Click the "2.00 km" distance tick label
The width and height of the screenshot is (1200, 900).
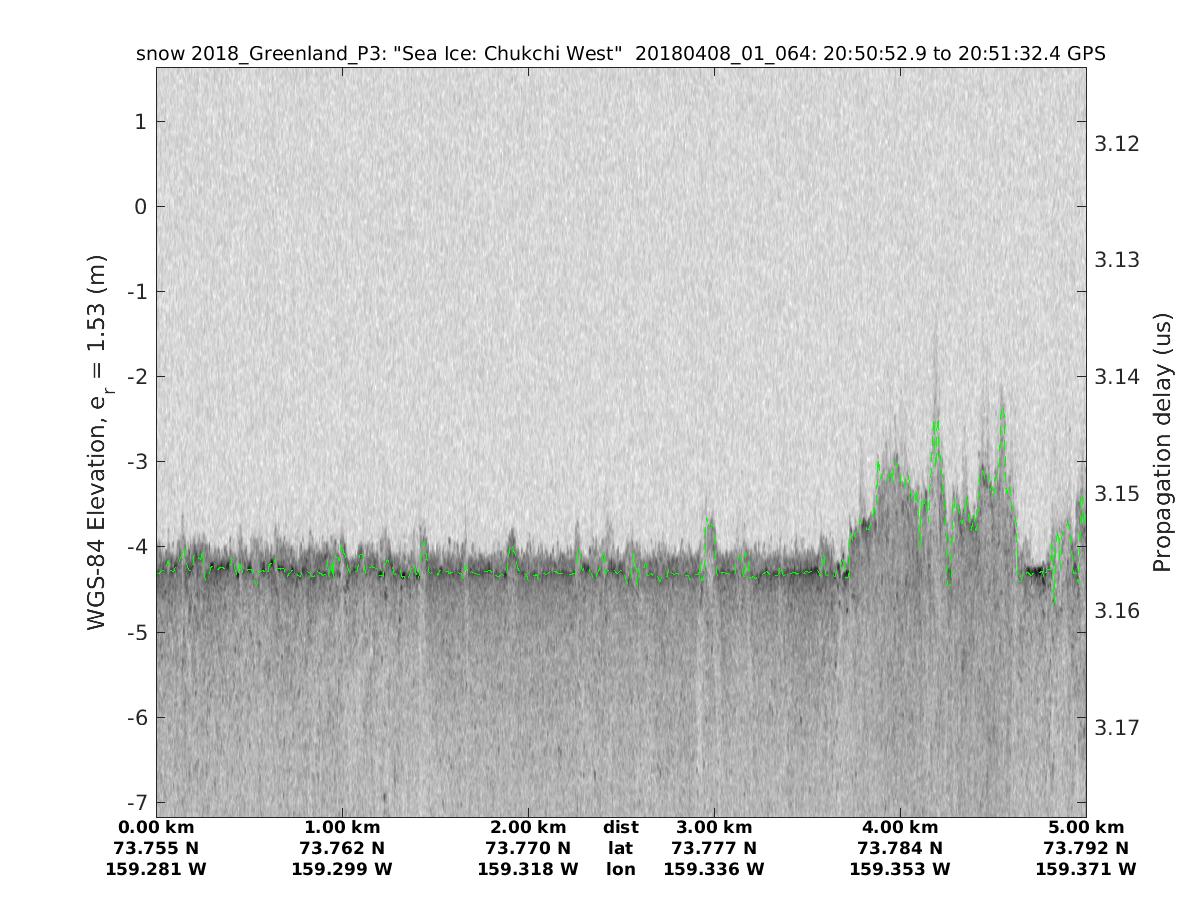pyautogui.click(x=528, y=828)
